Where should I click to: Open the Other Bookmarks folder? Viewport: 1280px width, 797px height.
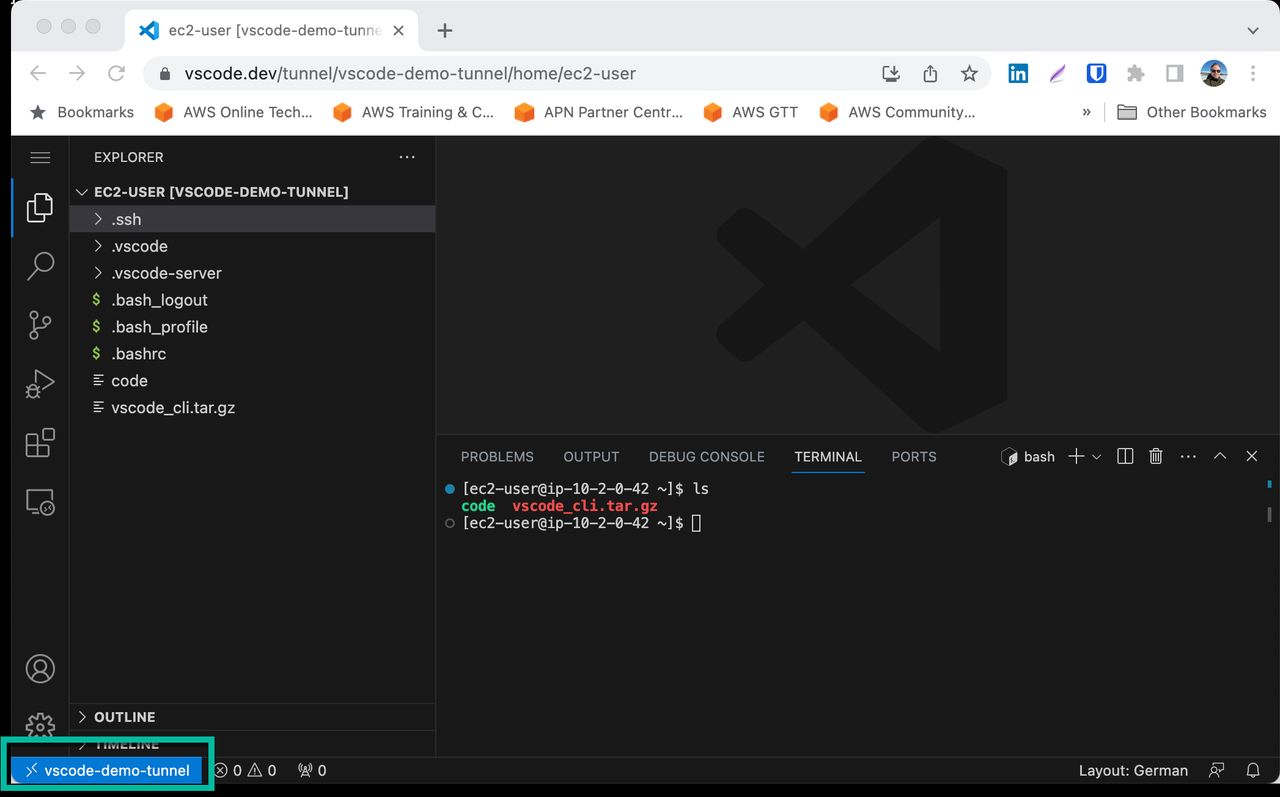point(1192,112)
